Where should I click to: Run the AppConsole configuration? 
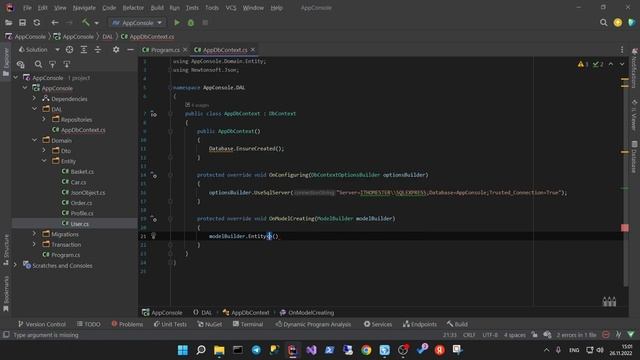(x=177, y=23)
